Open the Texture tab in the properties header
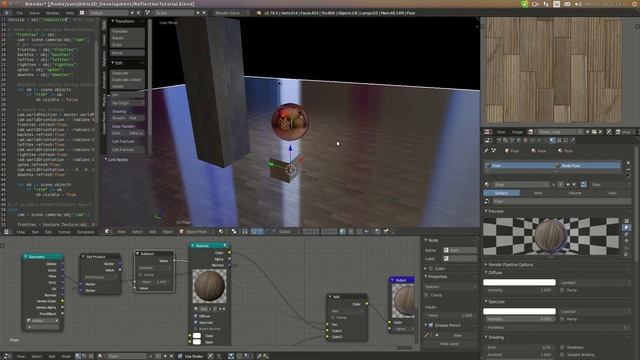 pyautogui.click(x=559, y=140)
